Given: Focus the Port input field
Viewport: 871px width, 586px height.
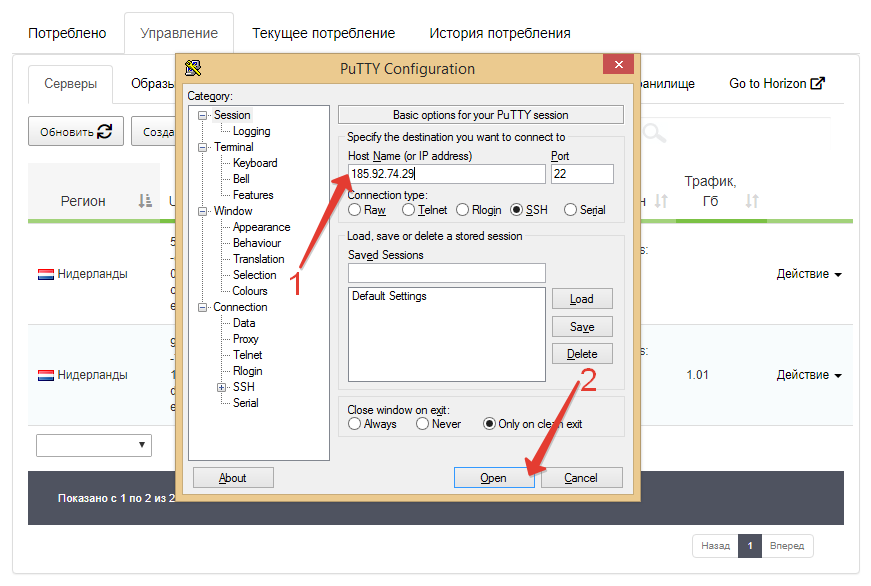Looking at the screenshot, I should click(582, 174).
